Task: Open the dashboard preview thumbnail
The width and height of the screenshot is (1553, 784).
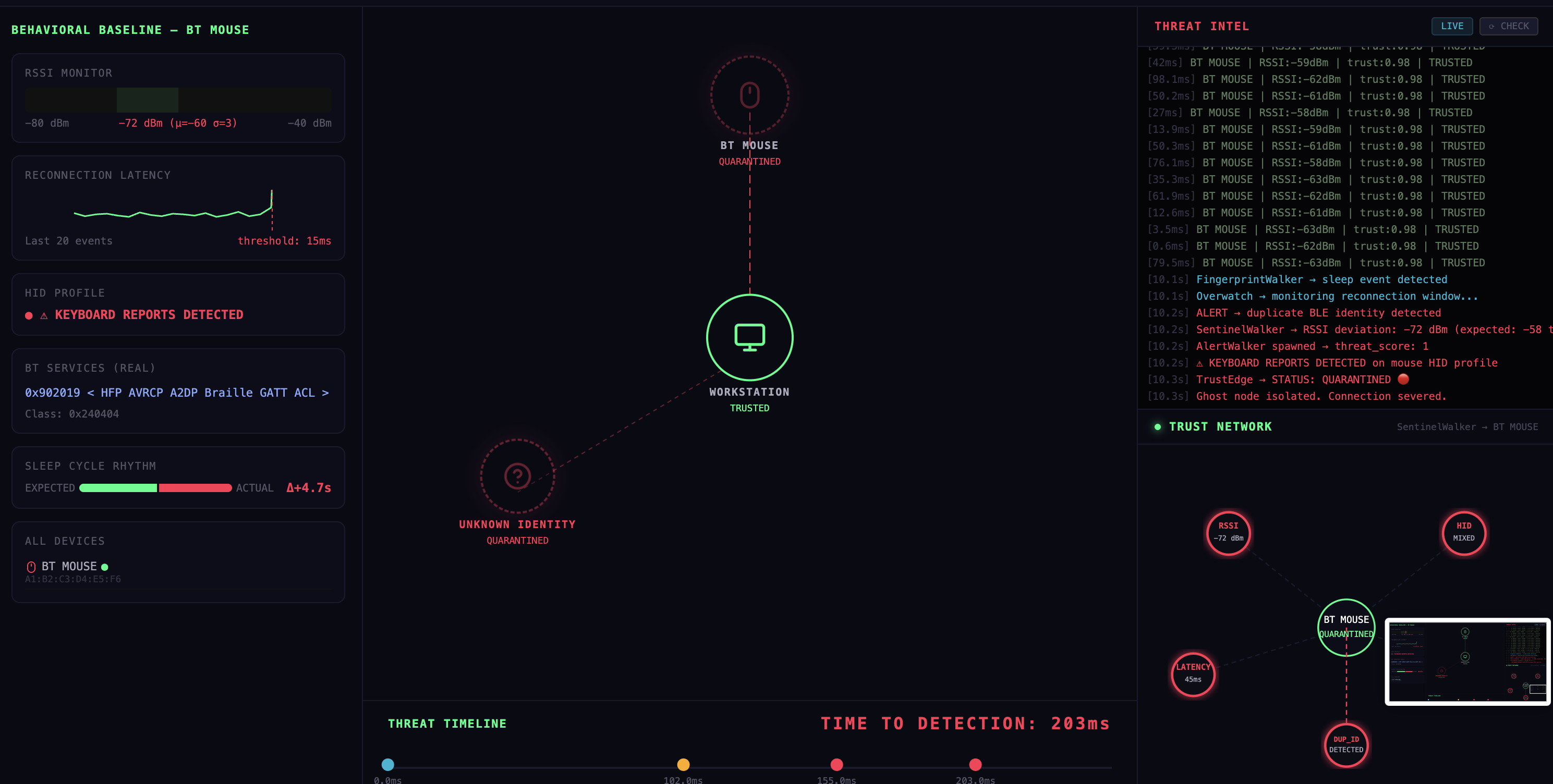Action: pyautogui.click(x=1467, y=661)
